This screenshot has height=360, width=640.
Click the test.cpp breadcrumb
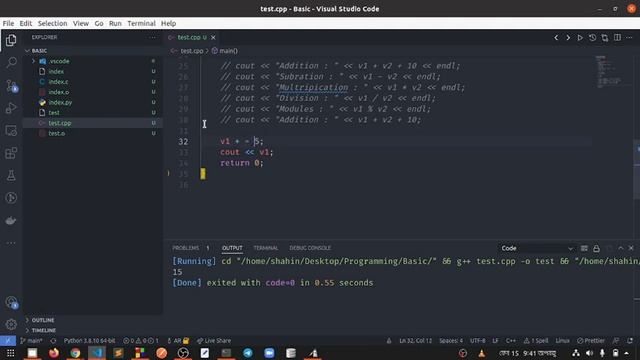(191, 51)
